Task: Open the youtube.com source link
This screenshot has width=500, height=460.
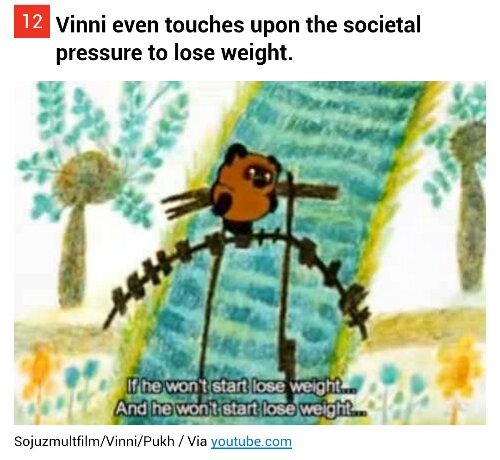Action: point(251,441)
